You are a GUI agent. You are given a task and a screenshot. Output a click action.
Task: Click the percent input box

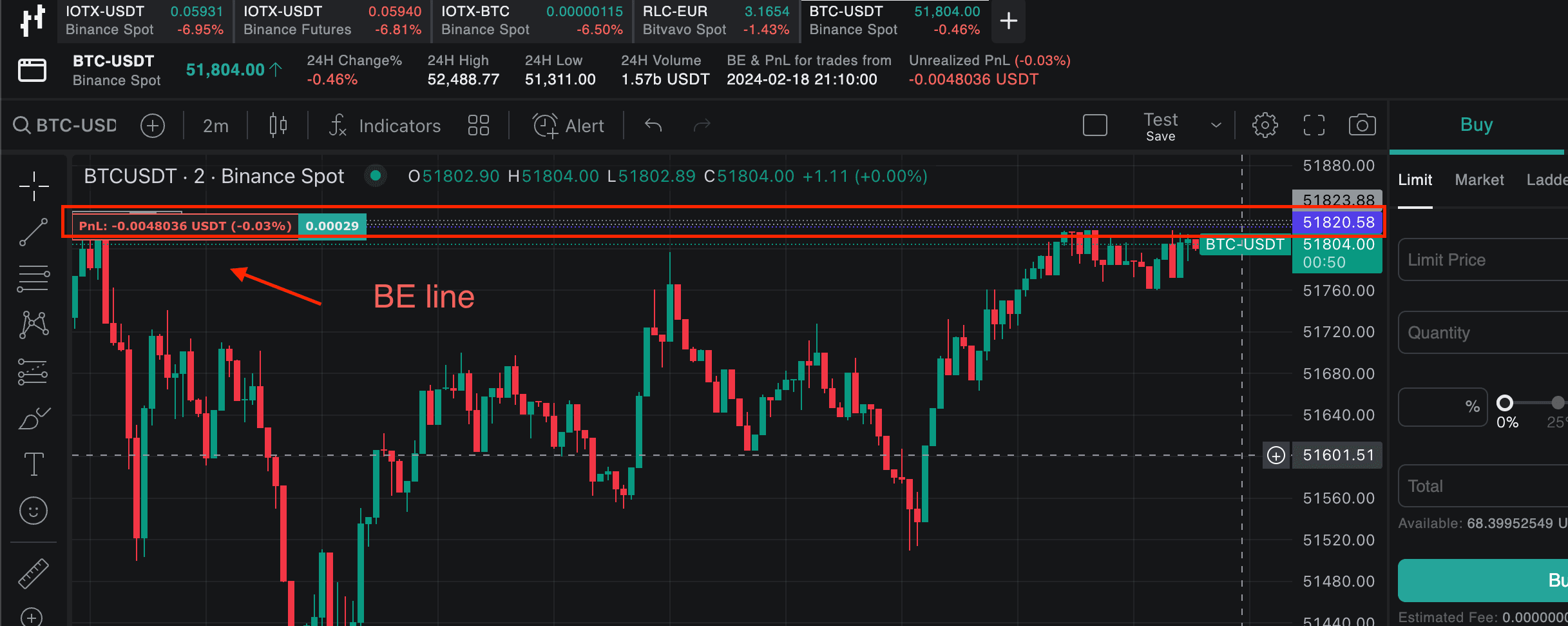1442,406
